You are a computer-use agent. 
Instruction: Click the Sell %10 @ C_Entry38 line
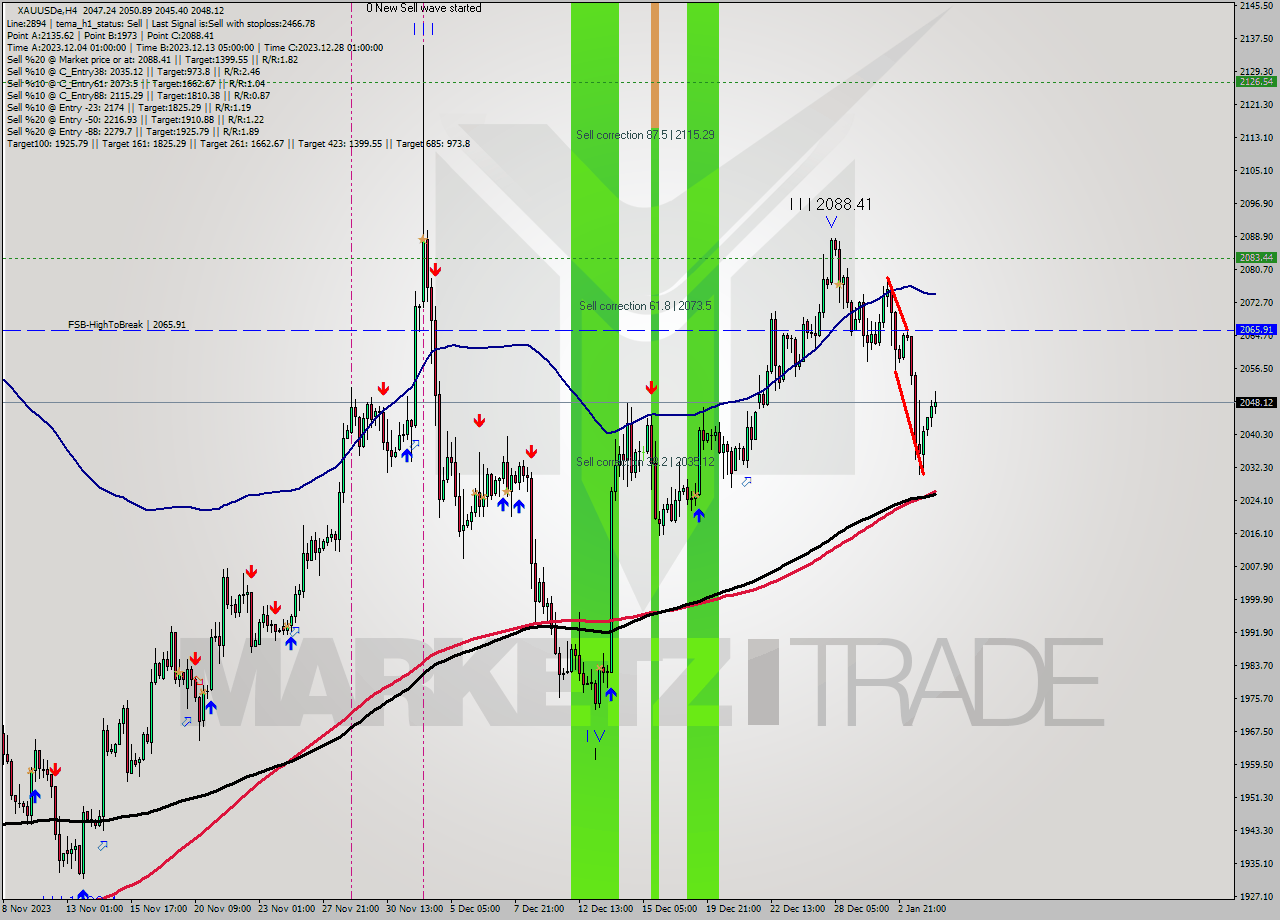133,71
